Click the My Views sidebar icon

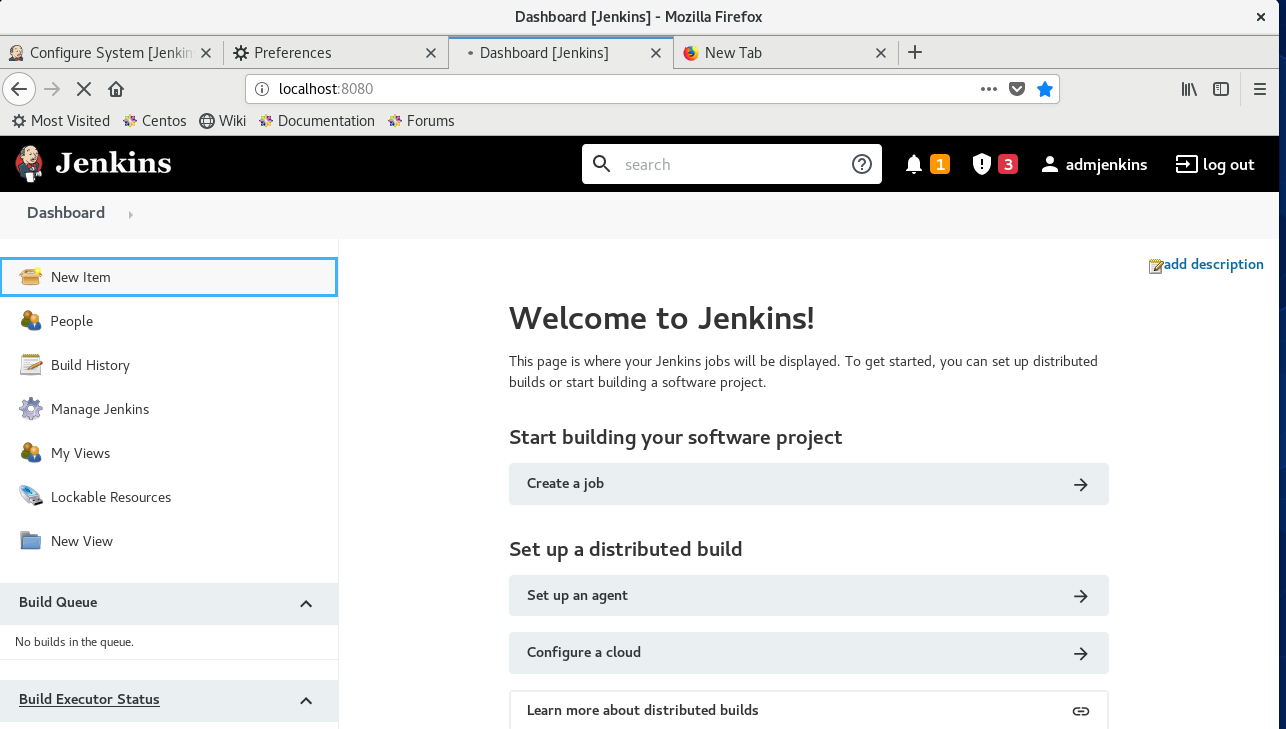(31, 453)
